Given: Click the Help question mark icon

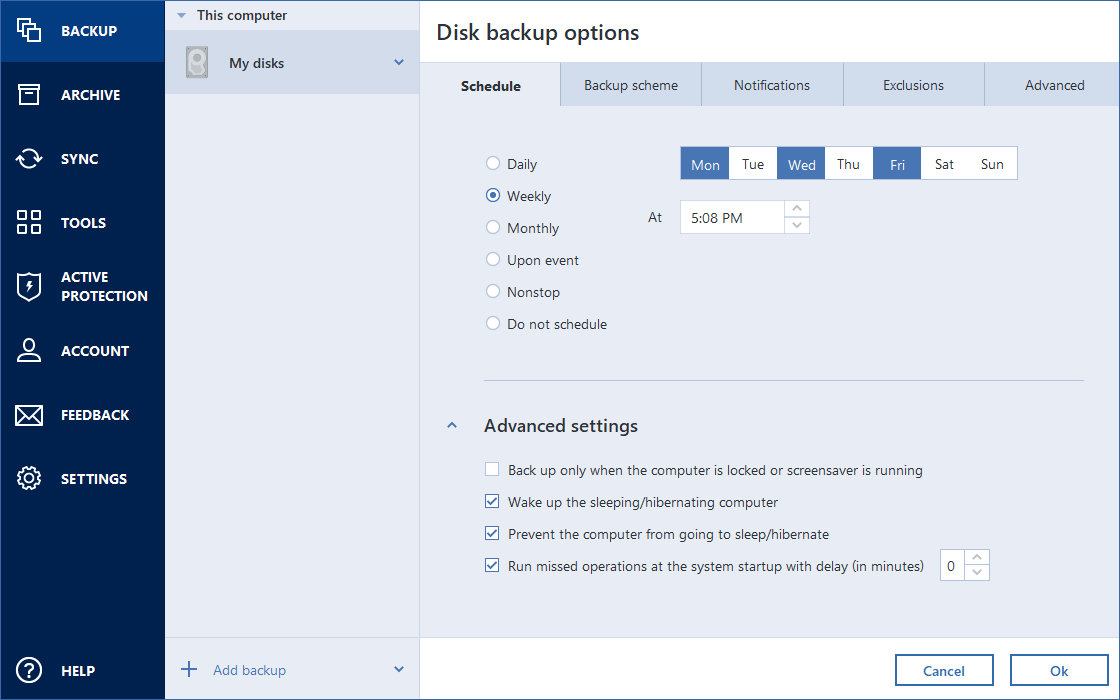Looking at the screenshot, I should click(x=29, y=671).
